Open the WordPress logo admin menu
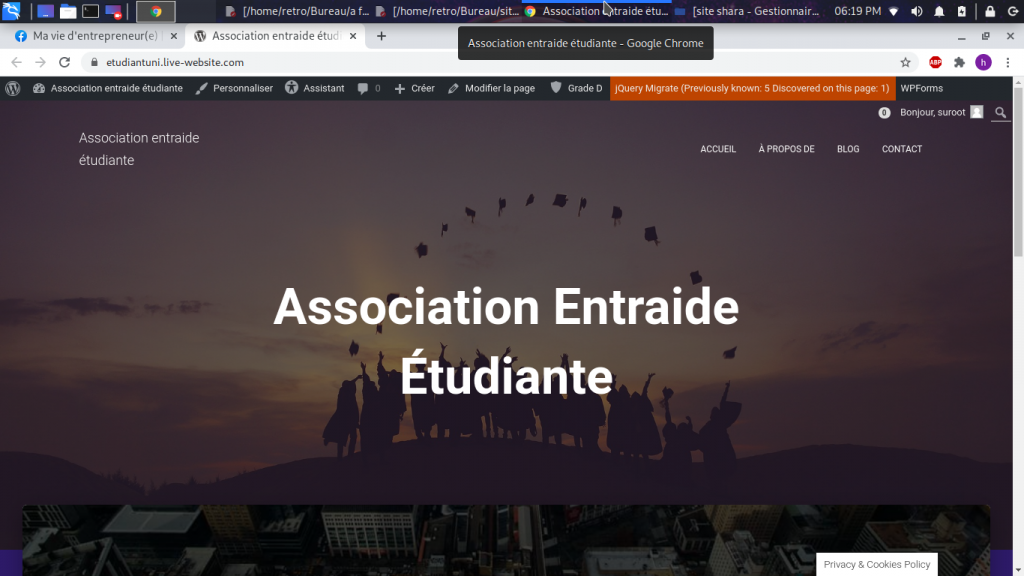Screen dimensions: 1024x576 12,88
